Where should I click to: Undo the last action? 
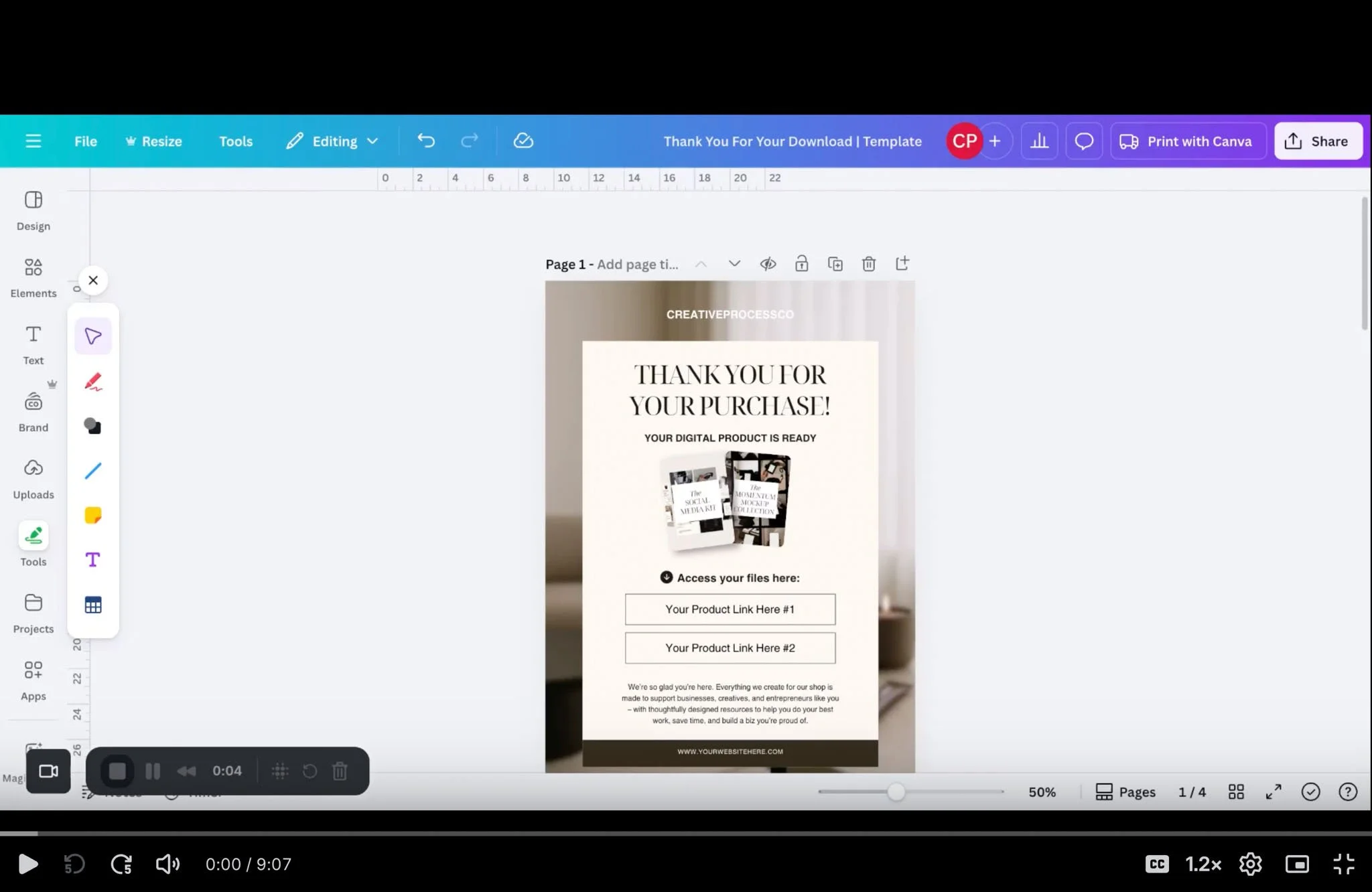[426, 141]
